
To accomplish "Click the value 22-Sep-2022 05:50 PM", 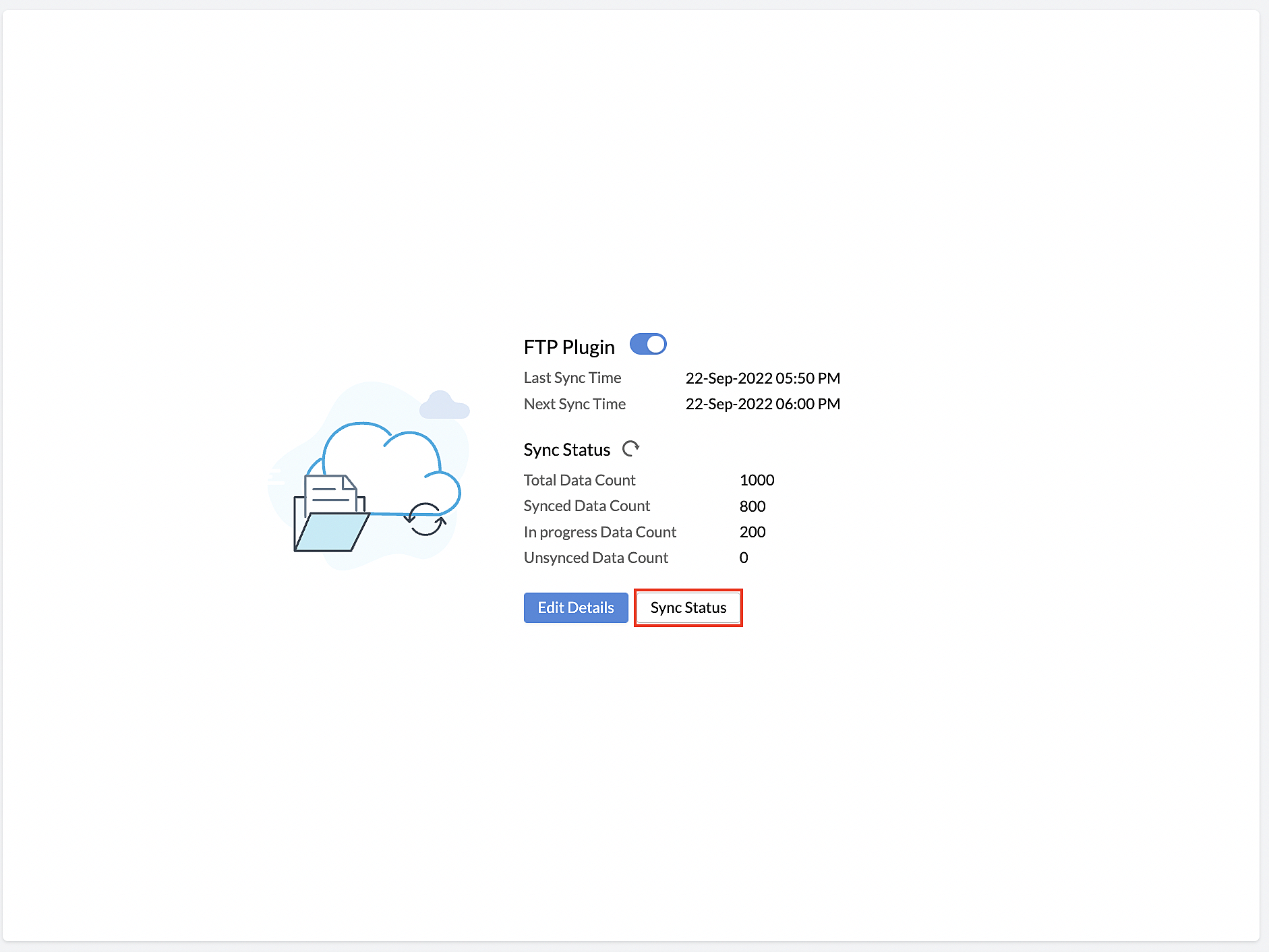I will (x=763, y=378).
